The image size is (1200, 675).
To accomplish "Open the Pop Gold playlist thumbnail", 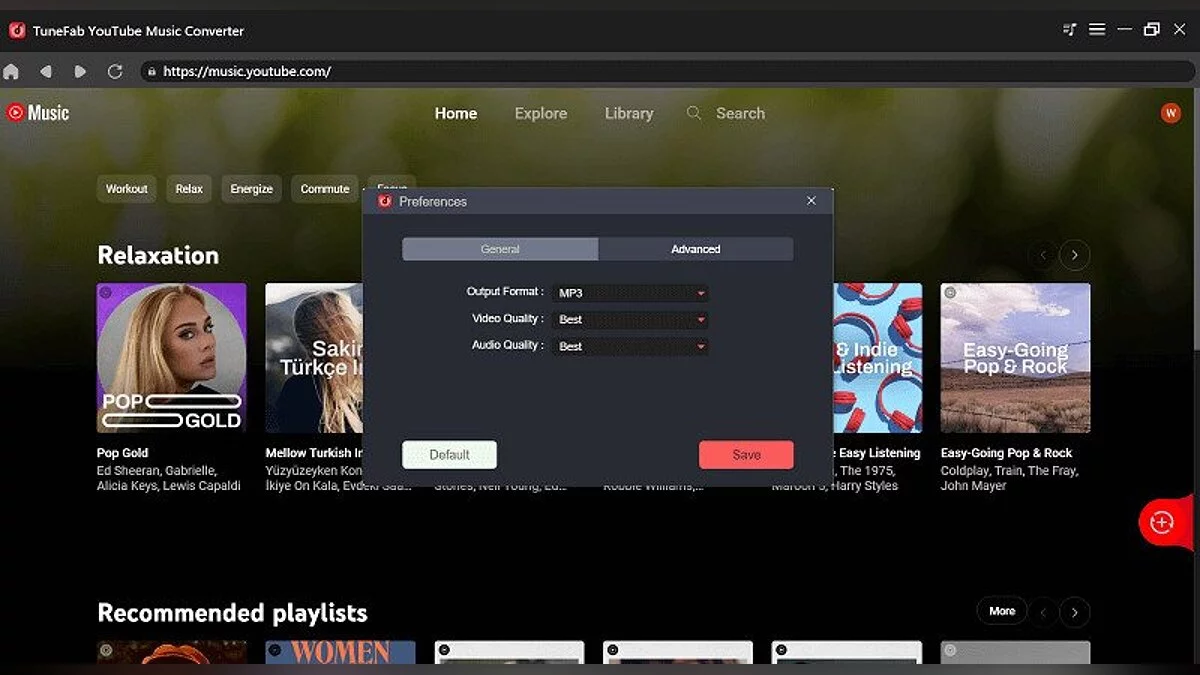I will pos(171,358).
